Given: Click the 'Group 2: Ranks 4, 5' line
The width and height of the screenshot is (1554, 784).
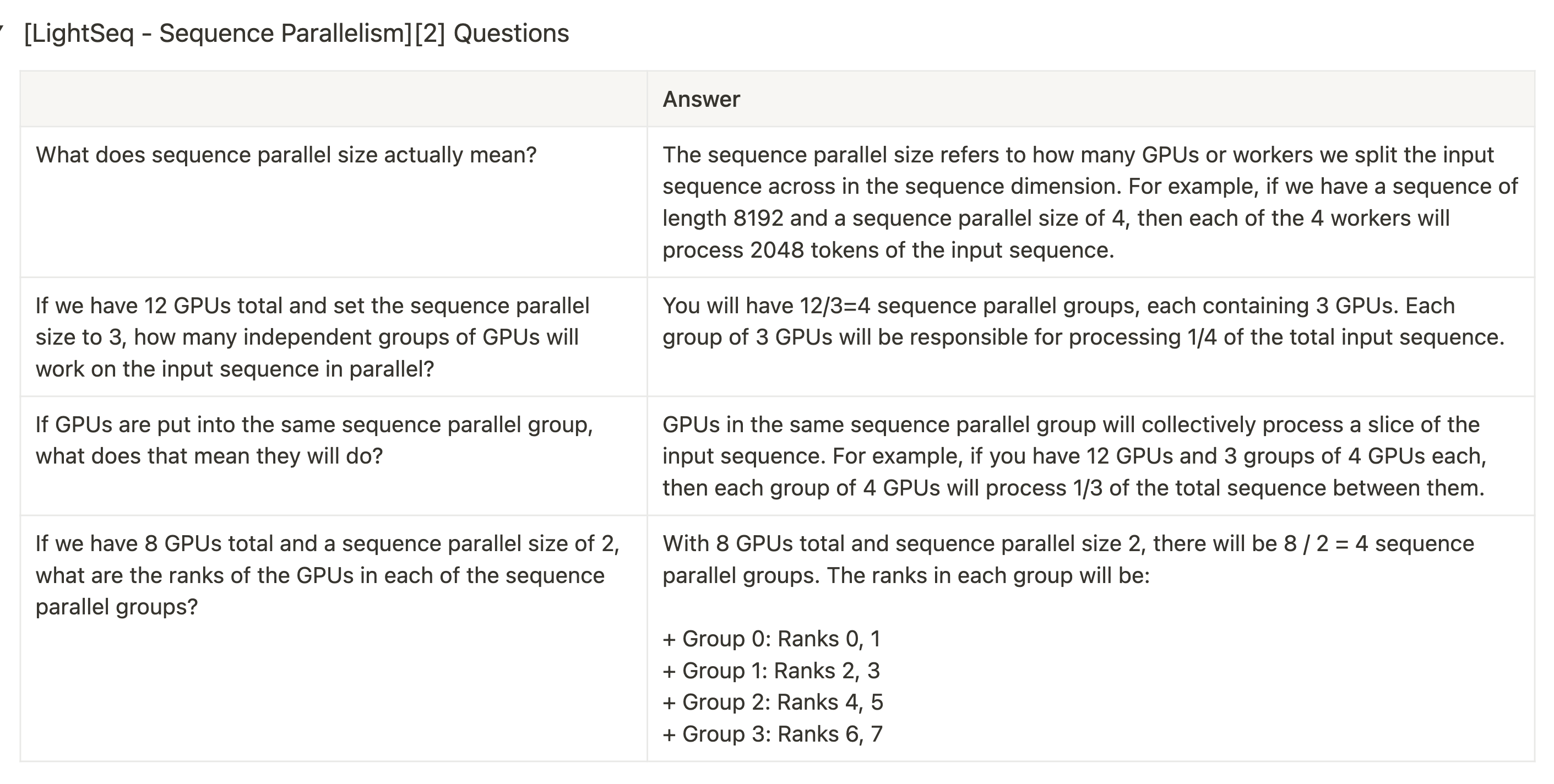Looking at the screenshot, I should point(773,702).
